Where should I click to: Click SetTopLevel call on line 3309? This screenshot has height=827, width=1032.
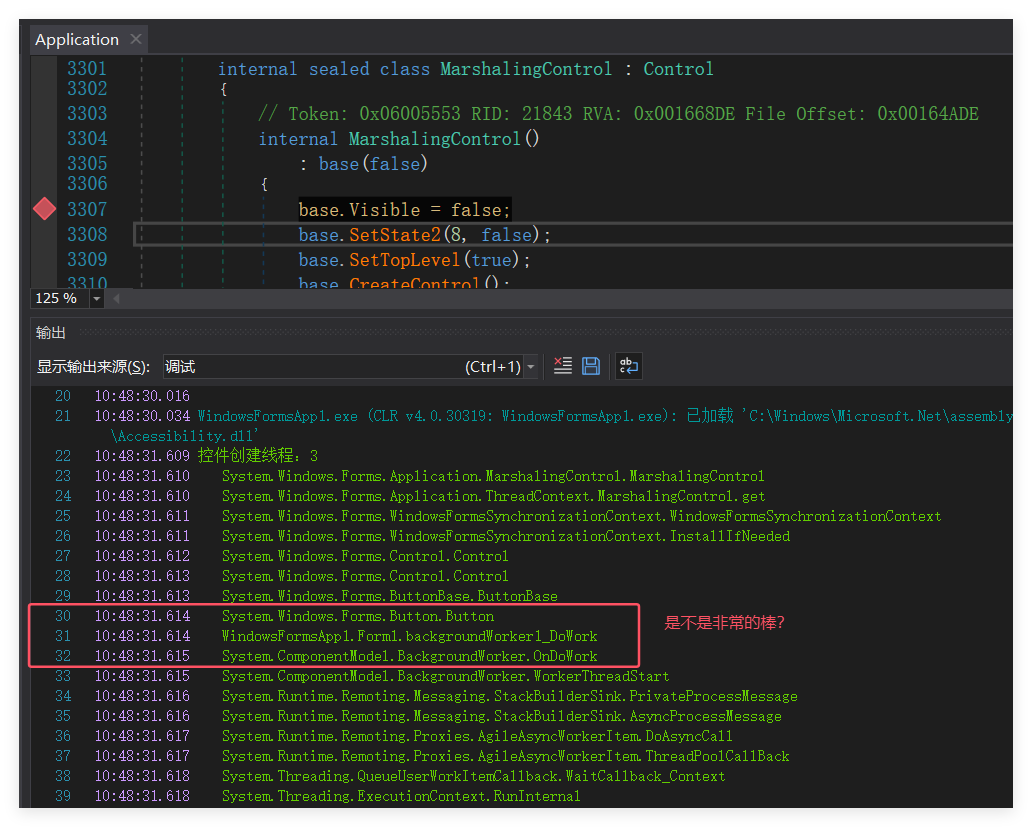click(x=405, y=259)
